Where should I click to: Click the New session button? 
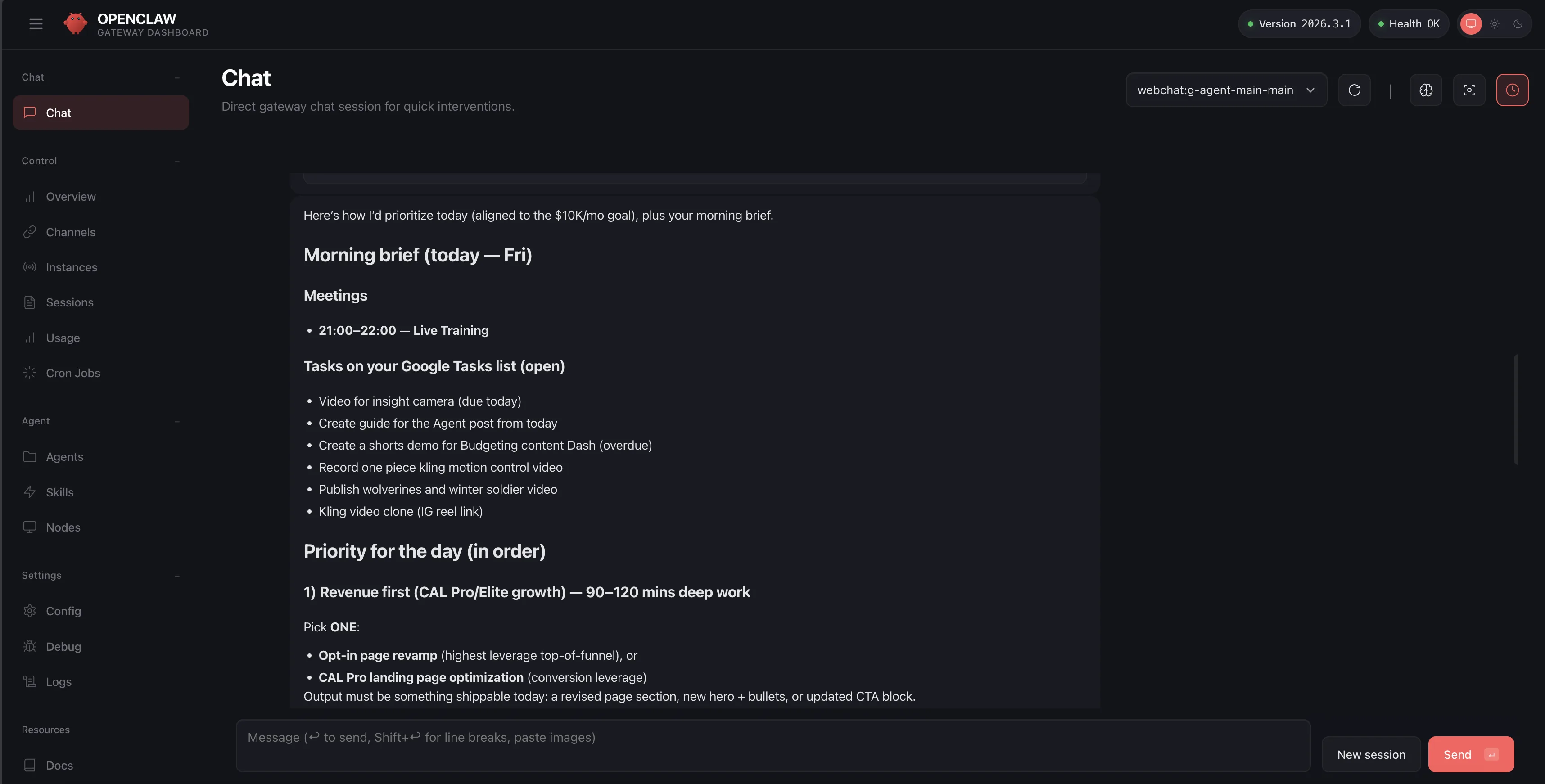click(1370, 754)
